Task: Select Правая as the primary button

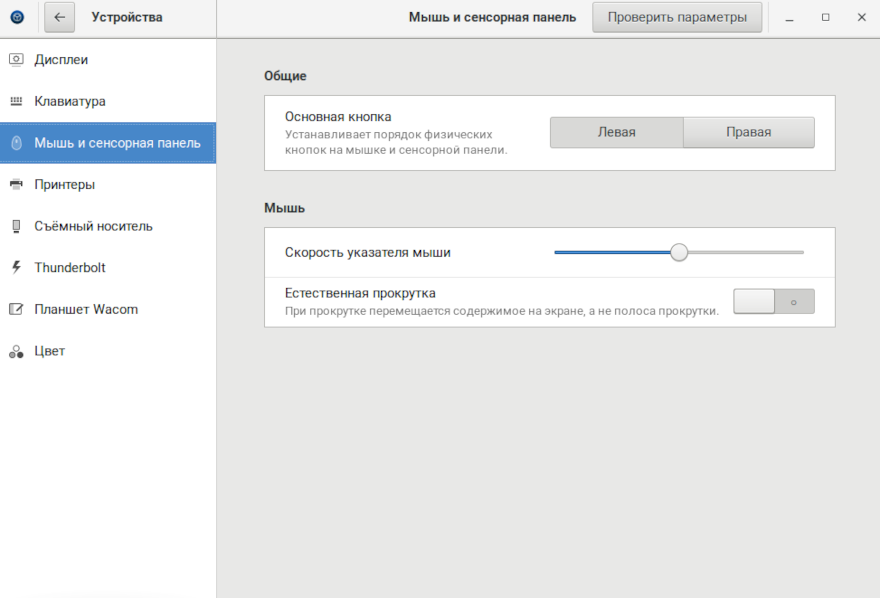Action: (x=748, y=133)
